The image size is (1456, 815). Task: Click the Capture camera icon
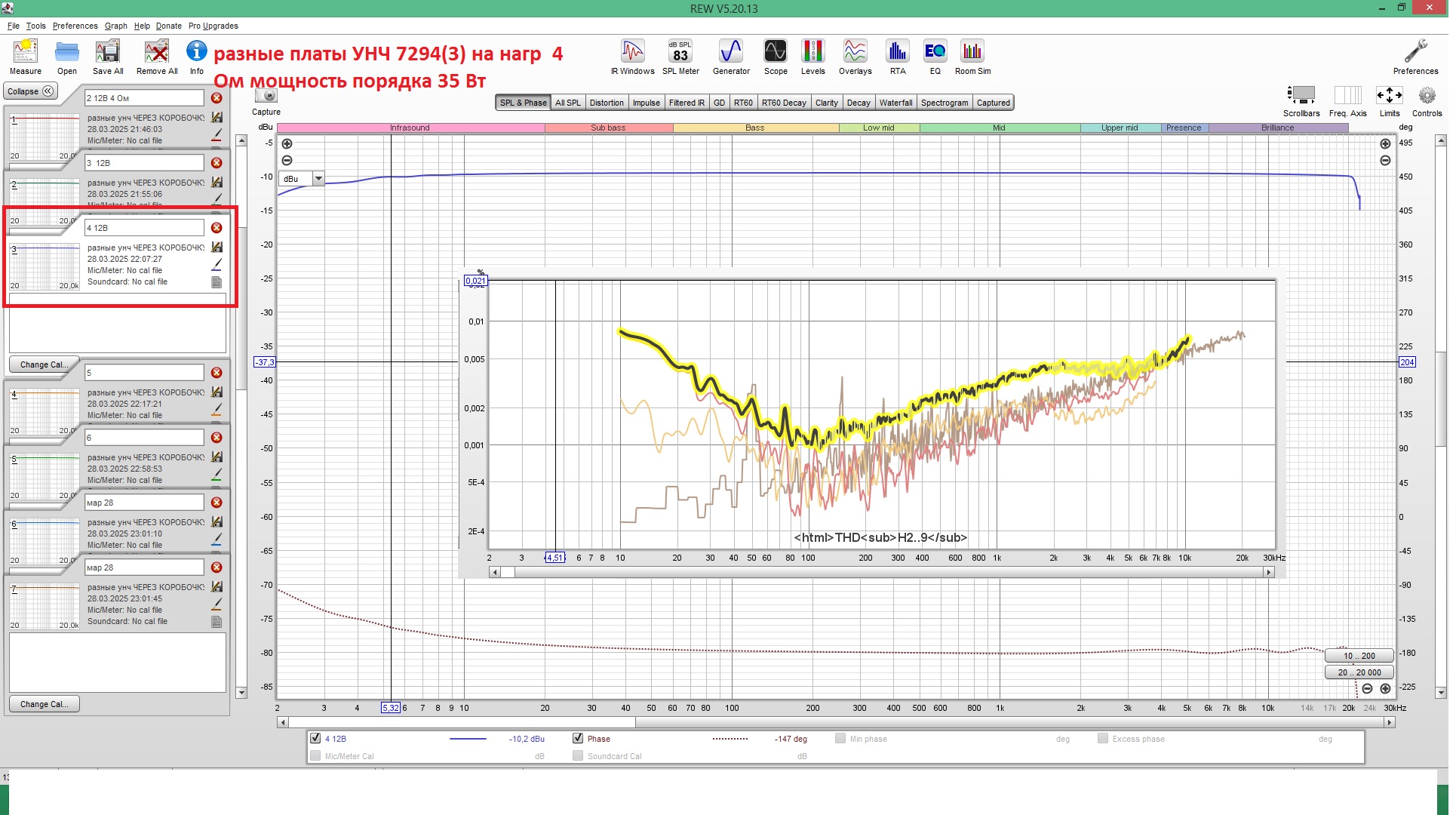click(267, 97)
